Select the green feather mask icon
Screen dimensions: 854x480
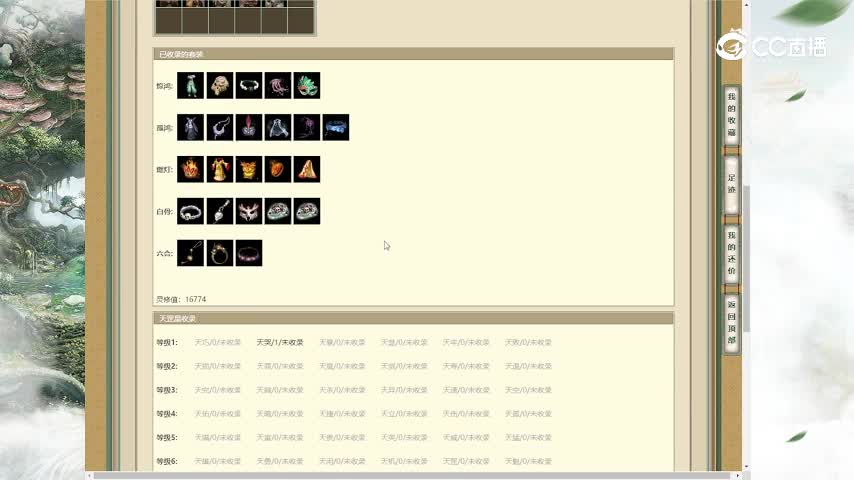pos(307,86)
